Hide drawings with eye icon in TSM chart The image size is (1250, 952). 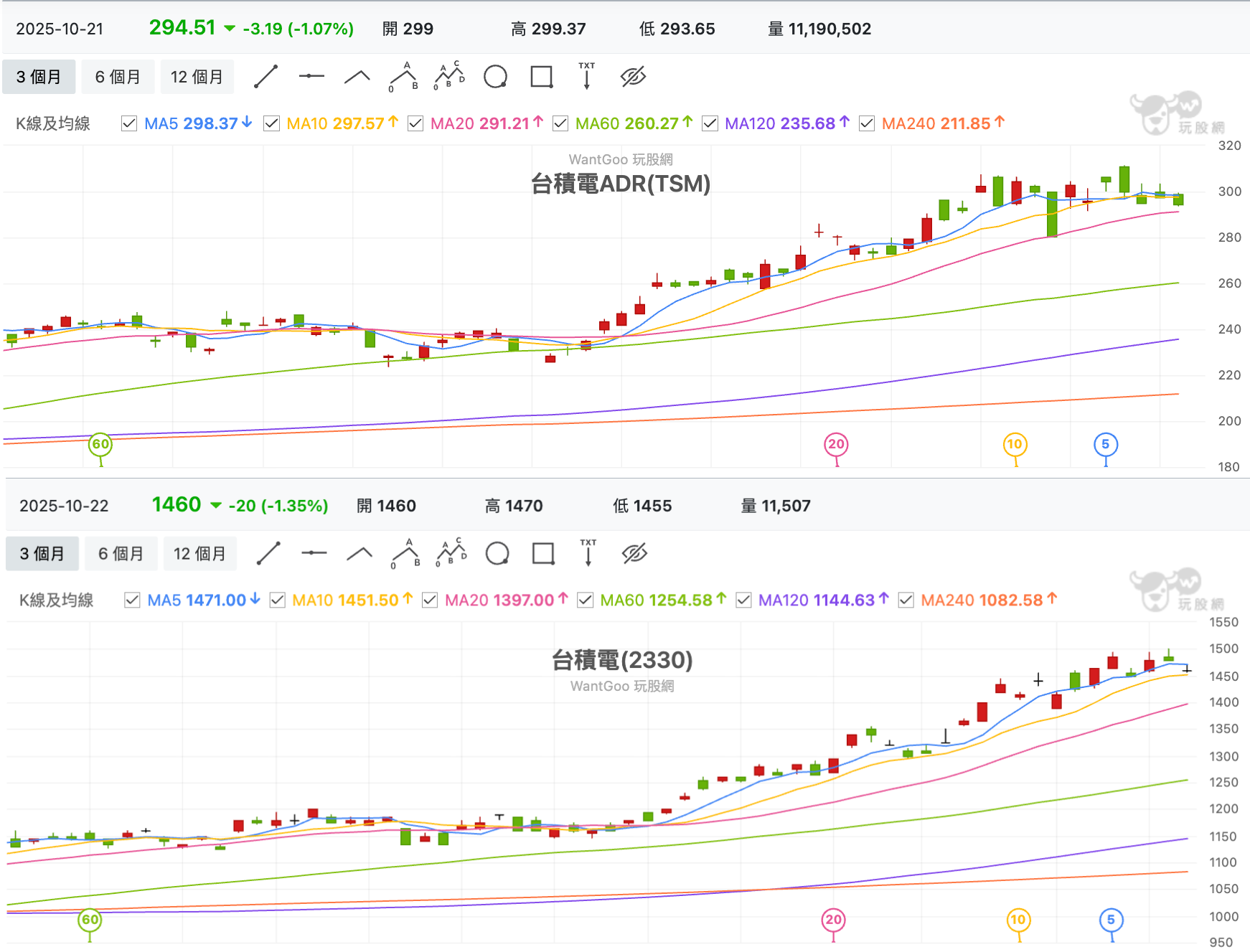pyautogui.click(x=633, y=77)
